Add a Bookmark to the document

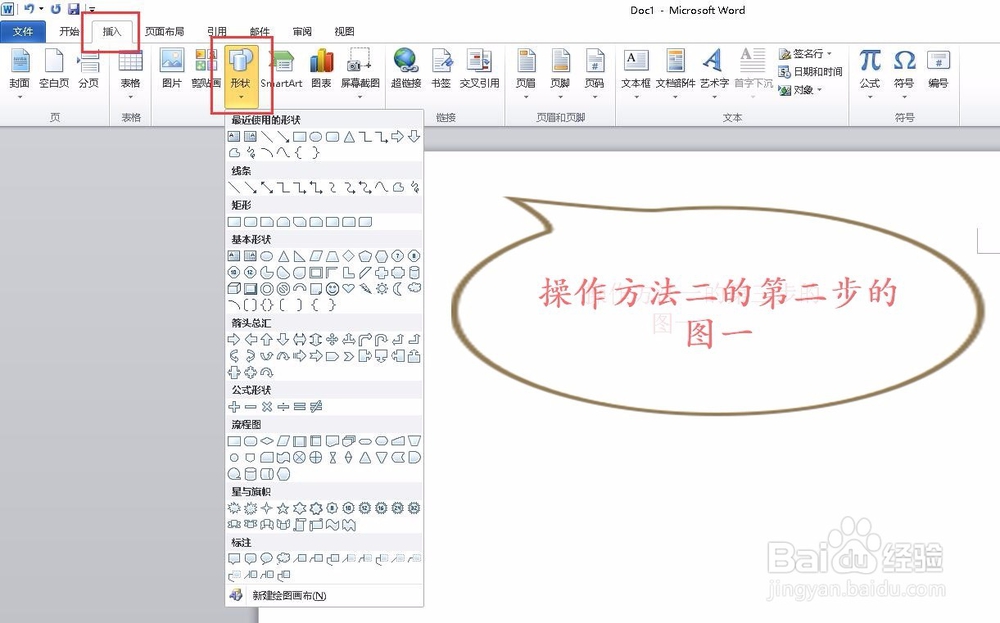pyautogui.click(x=441, y=71)
